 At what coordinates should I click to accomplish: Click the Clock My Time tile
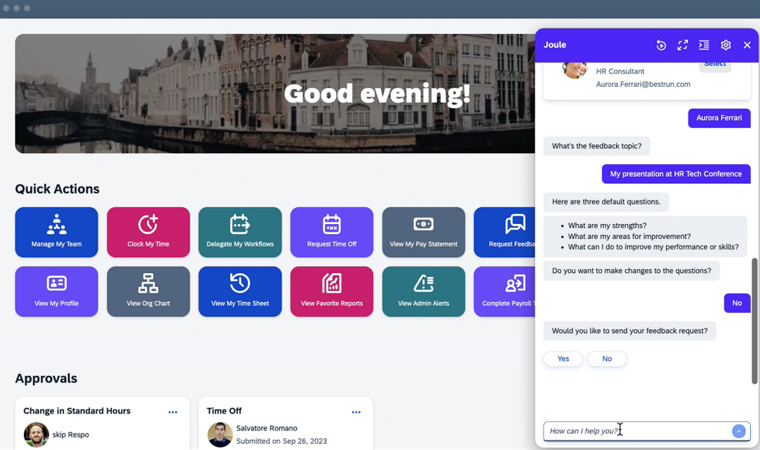coord(148,232)
